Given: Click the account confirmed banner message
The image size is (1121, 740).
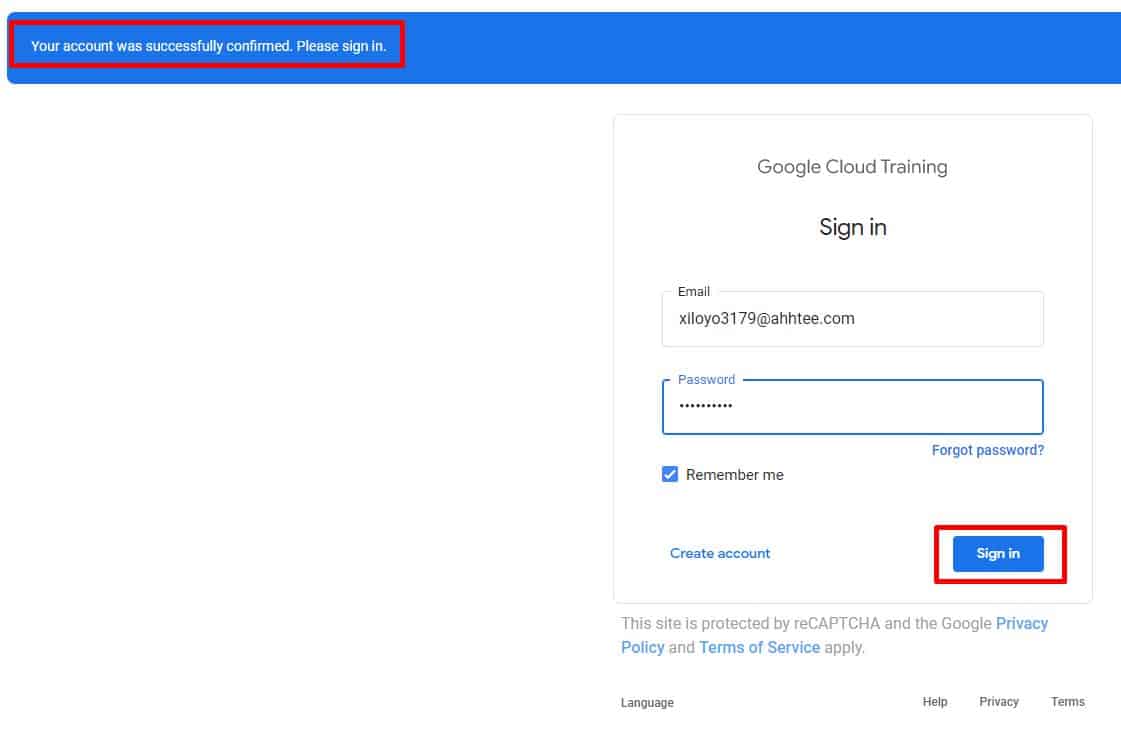Looking at the screenshot, I should (208, 46).
